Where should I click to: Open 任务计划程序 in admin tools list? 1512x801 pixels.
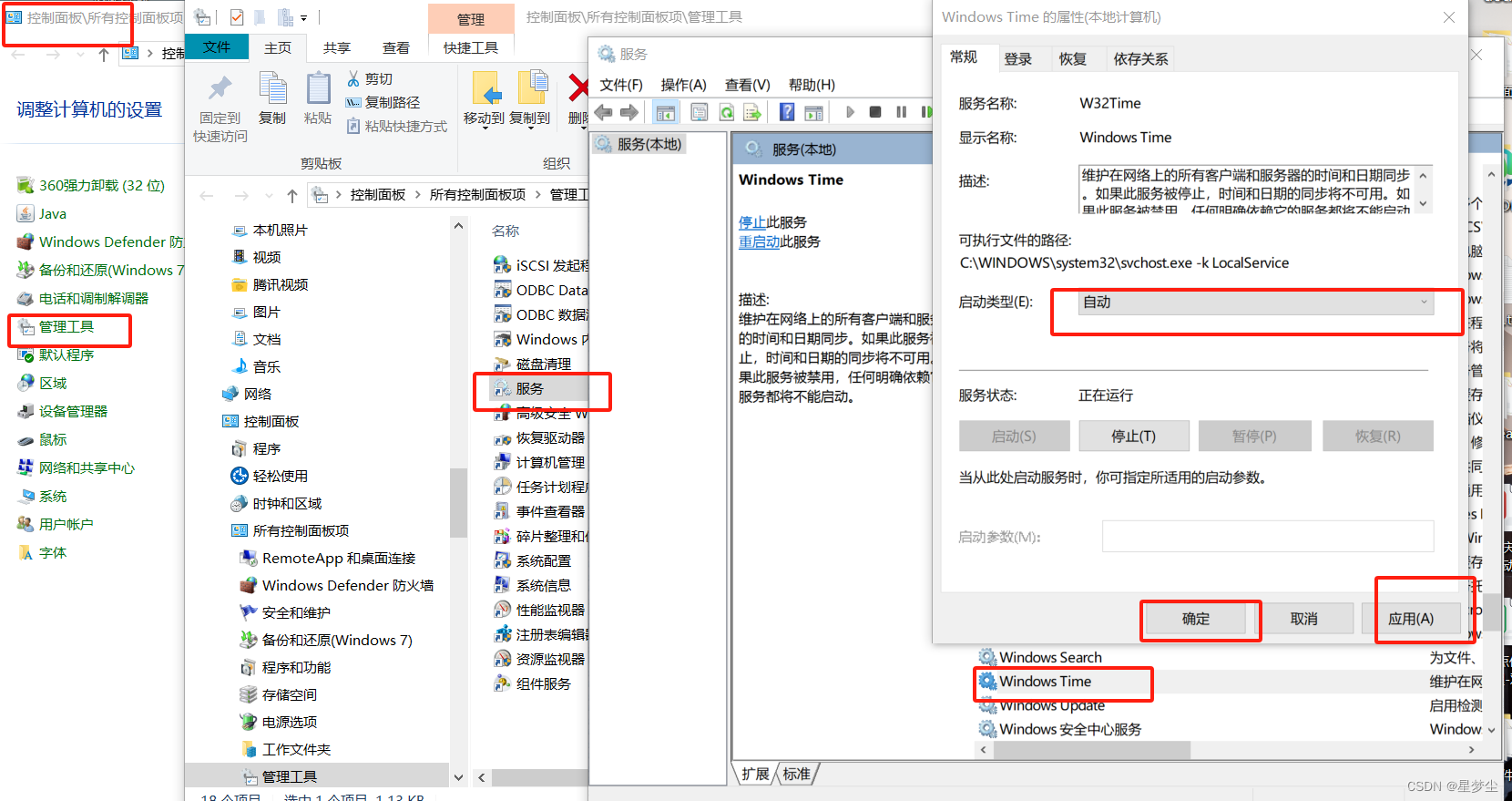point(541,488)
